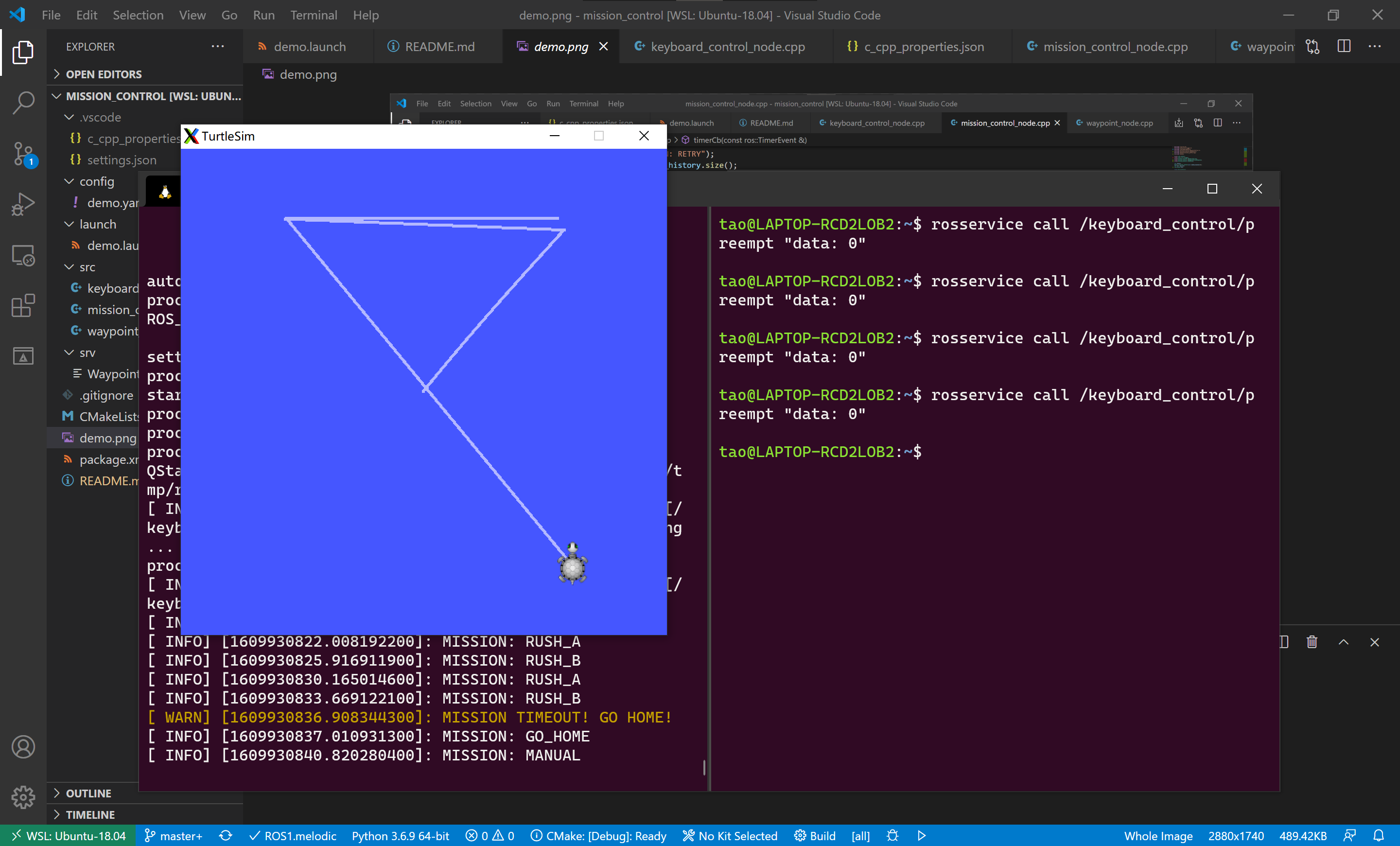The image size is (1400, 846).
Task: Click the CMake debug bug icon
Action: pyautogui.click(x=892, y=836)
